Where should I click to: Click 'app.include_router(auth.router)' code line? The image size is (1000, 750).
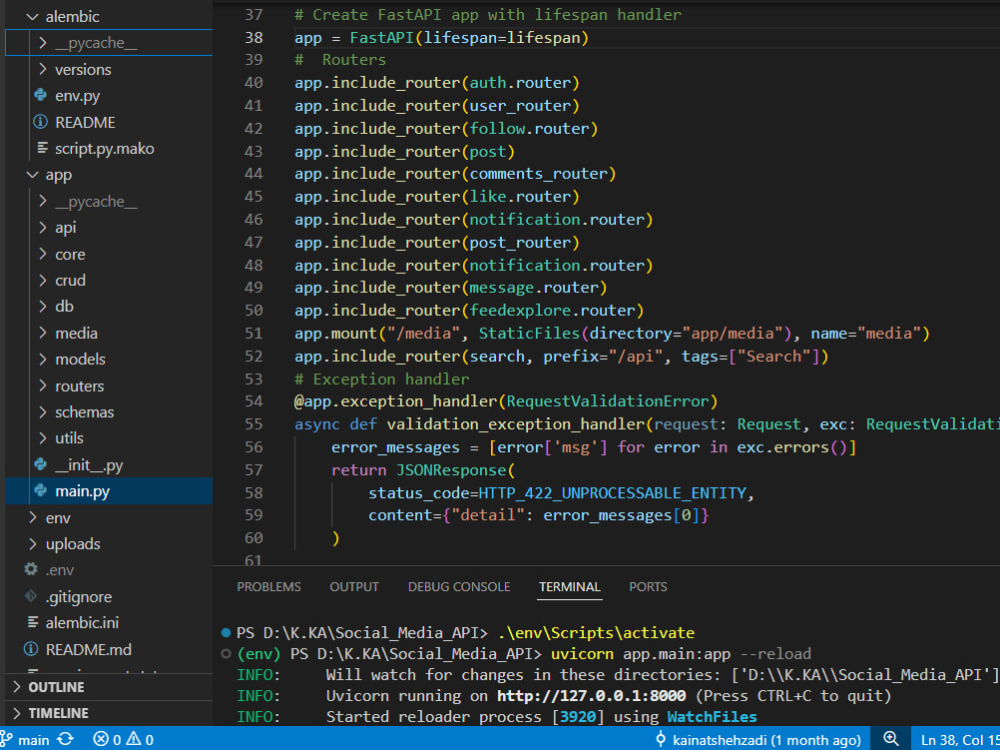(437, 83)
